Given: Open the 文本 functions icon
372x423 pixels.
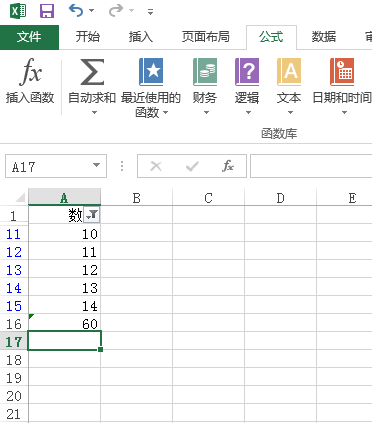Looking at the screenshot, I should click(289, 72).
